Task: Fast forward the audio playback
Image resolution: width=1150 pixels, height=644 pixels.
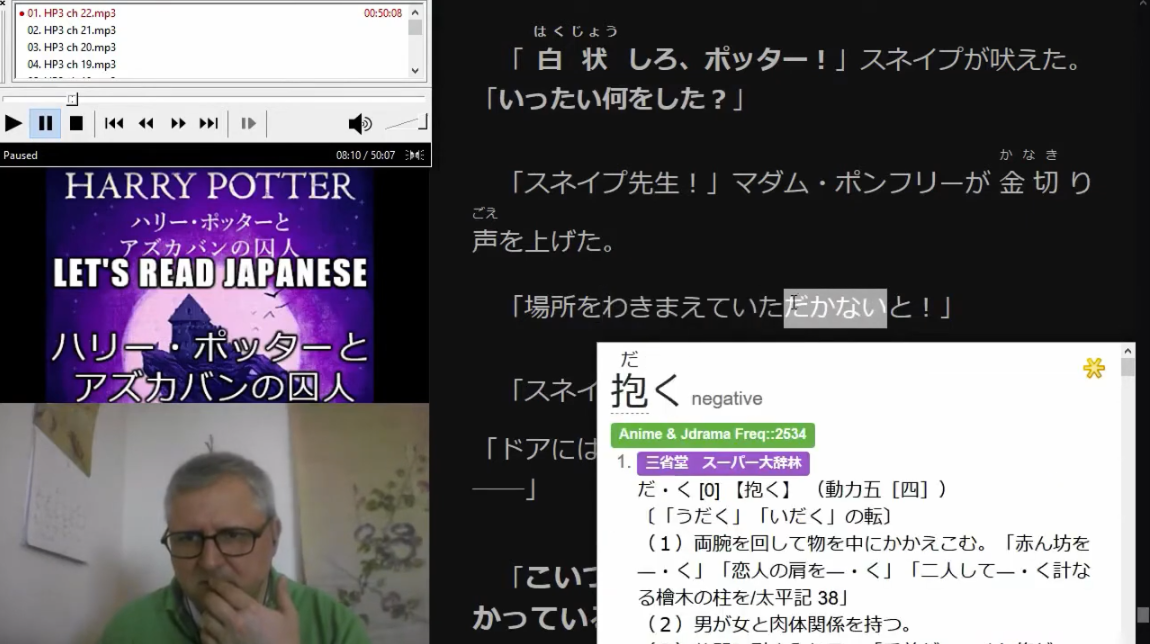Action: click(x=177, y=123)
